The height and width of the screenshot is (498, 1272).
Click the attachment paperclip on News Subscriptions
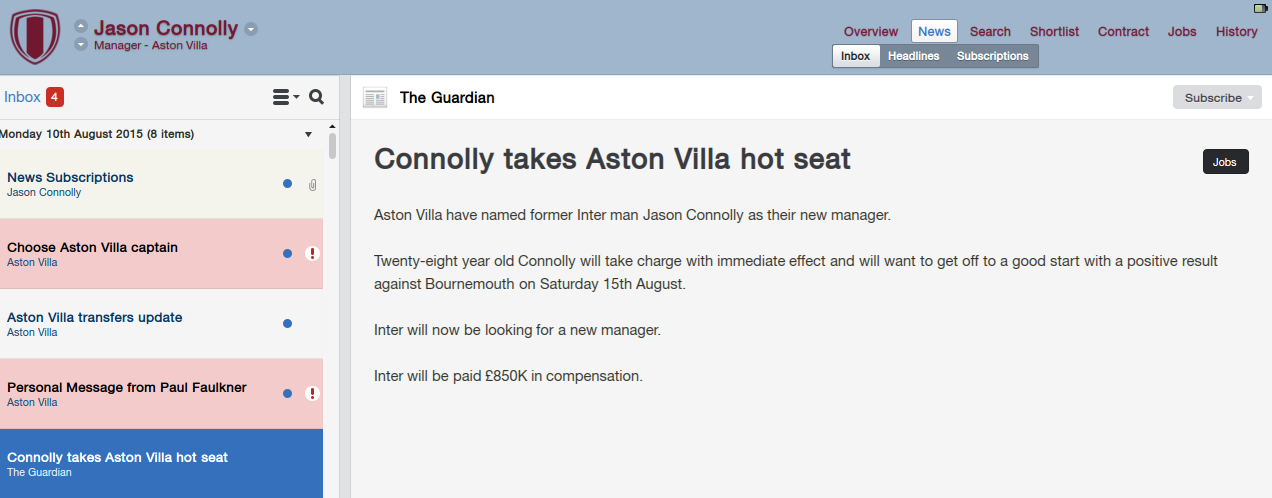tap(312, 184)
